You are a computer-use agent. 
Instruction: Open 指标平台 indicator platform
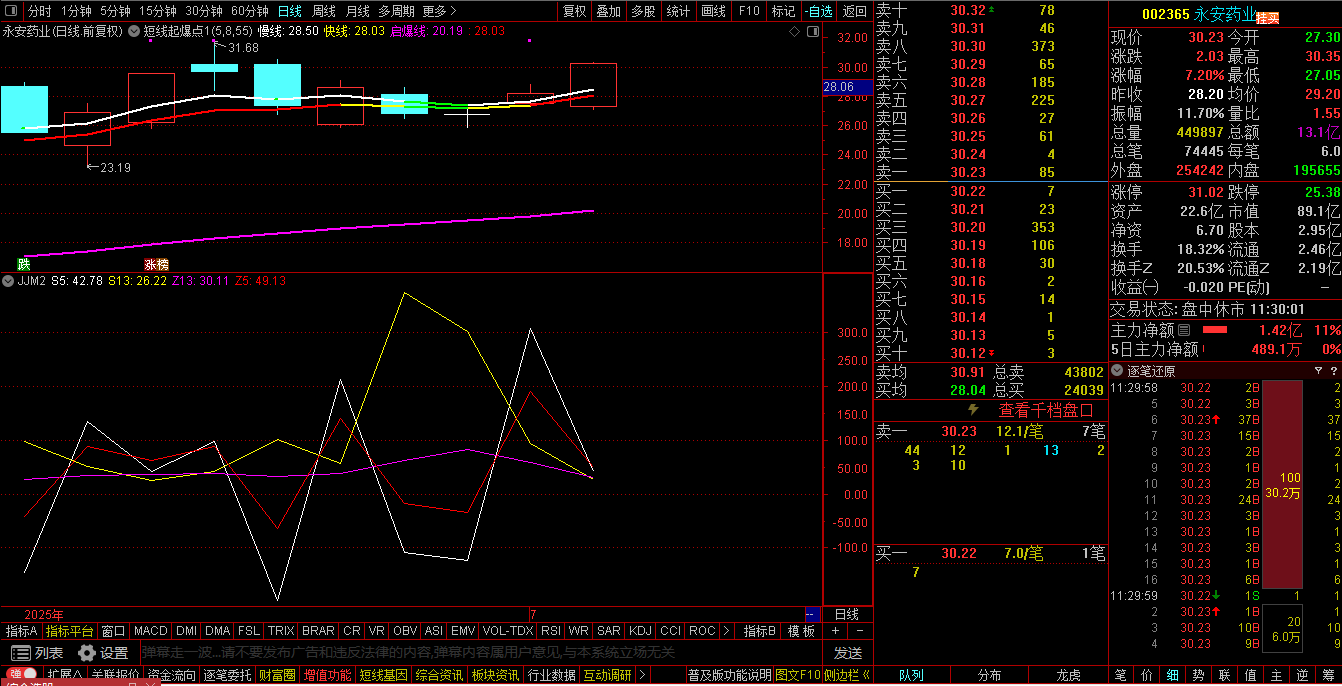[69, 631]
